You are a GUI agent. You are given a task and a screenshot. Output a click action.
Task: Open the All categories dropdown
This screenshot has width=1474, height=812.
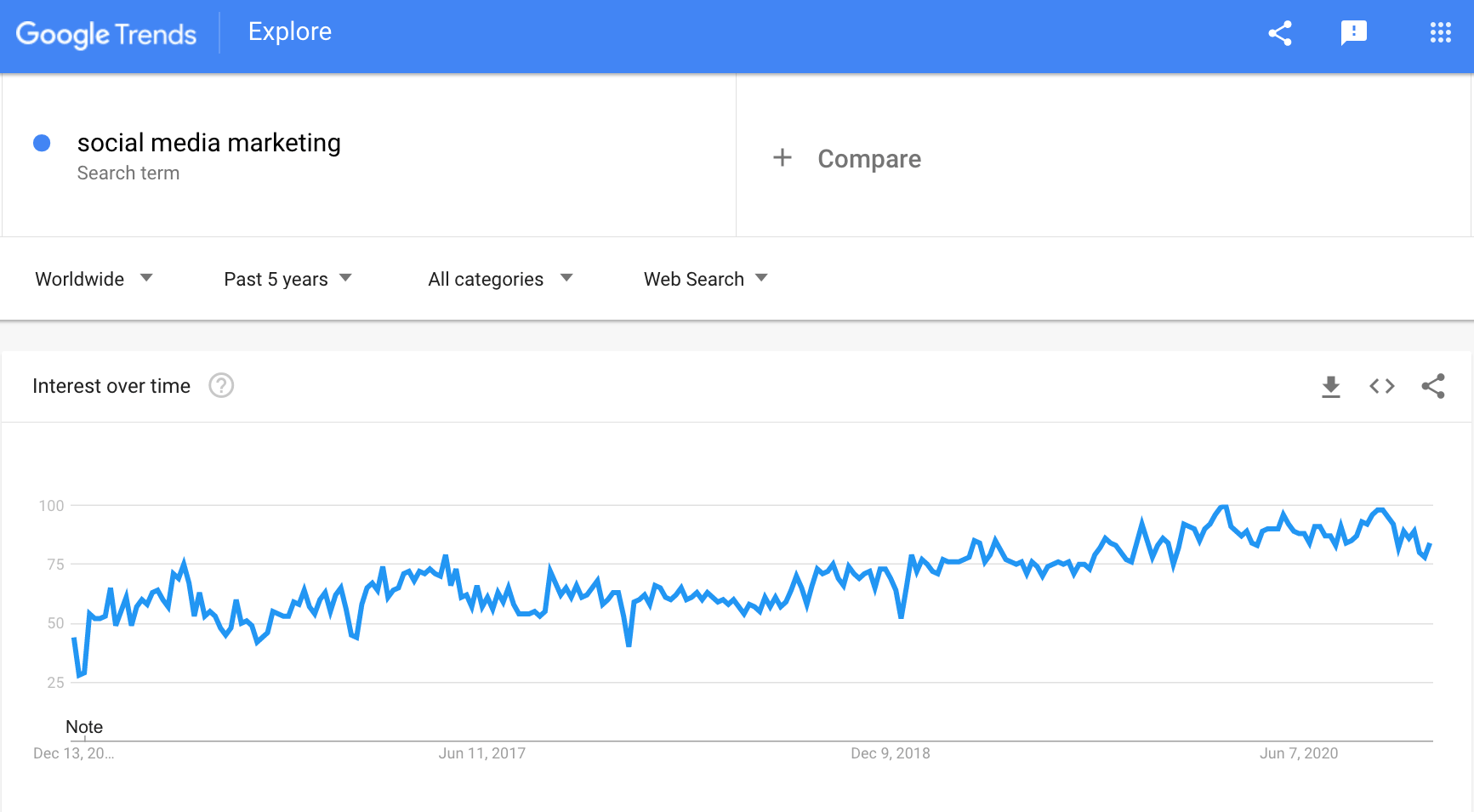[x=500, y=279]
